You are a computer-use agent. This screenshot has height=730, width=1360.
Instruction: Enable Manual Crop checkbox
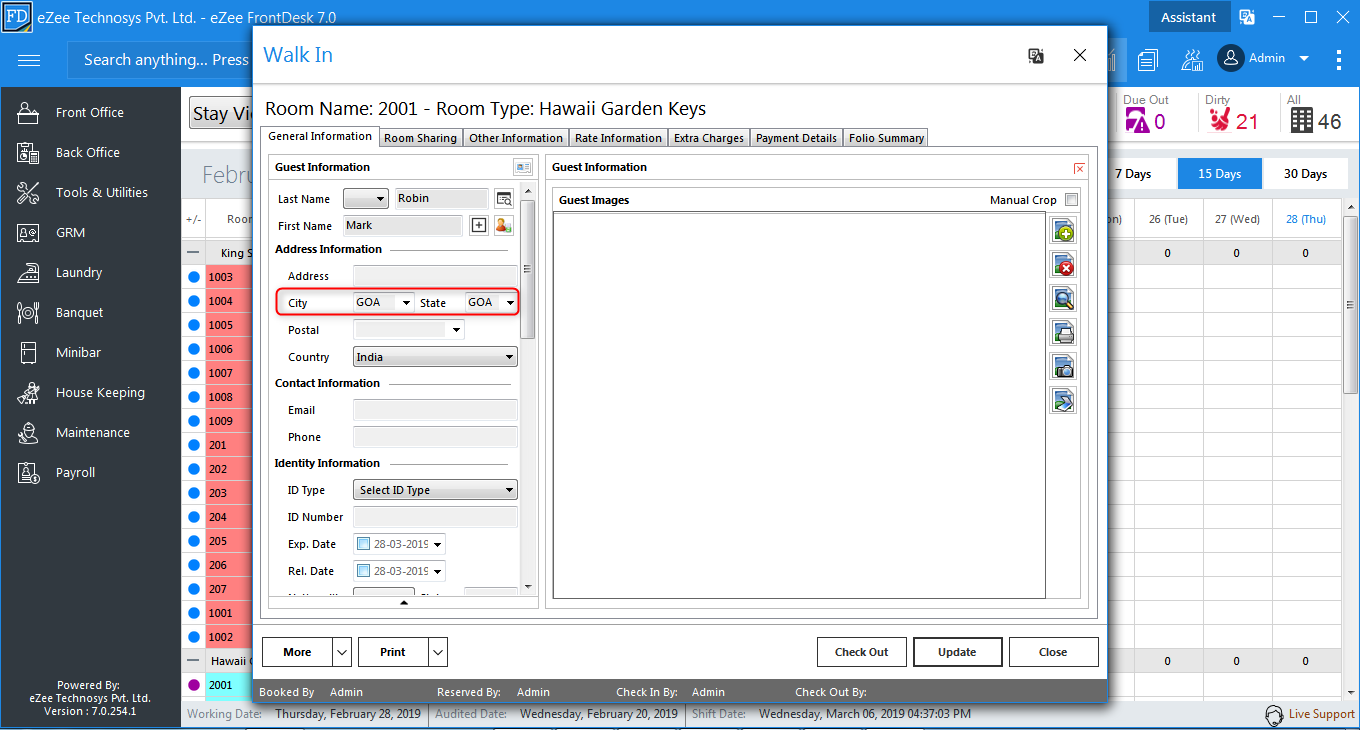coord(1072,200)
